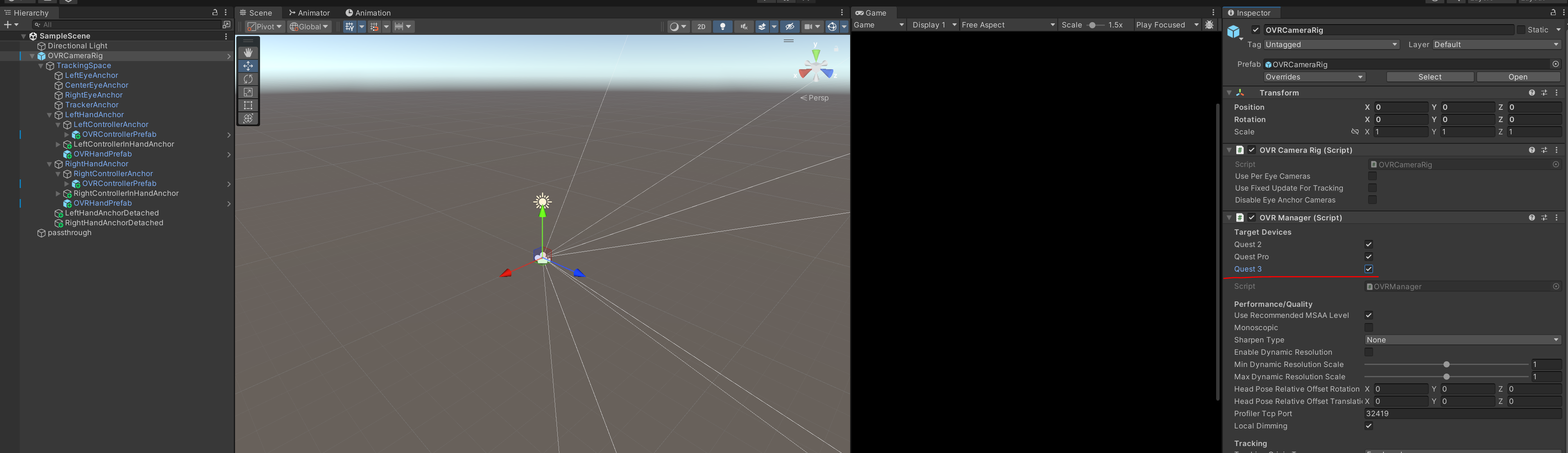Viewport: 1568px width, 453px height.
Task: Enable the Monoscopic checkbox
Action: pos(1368,328)
